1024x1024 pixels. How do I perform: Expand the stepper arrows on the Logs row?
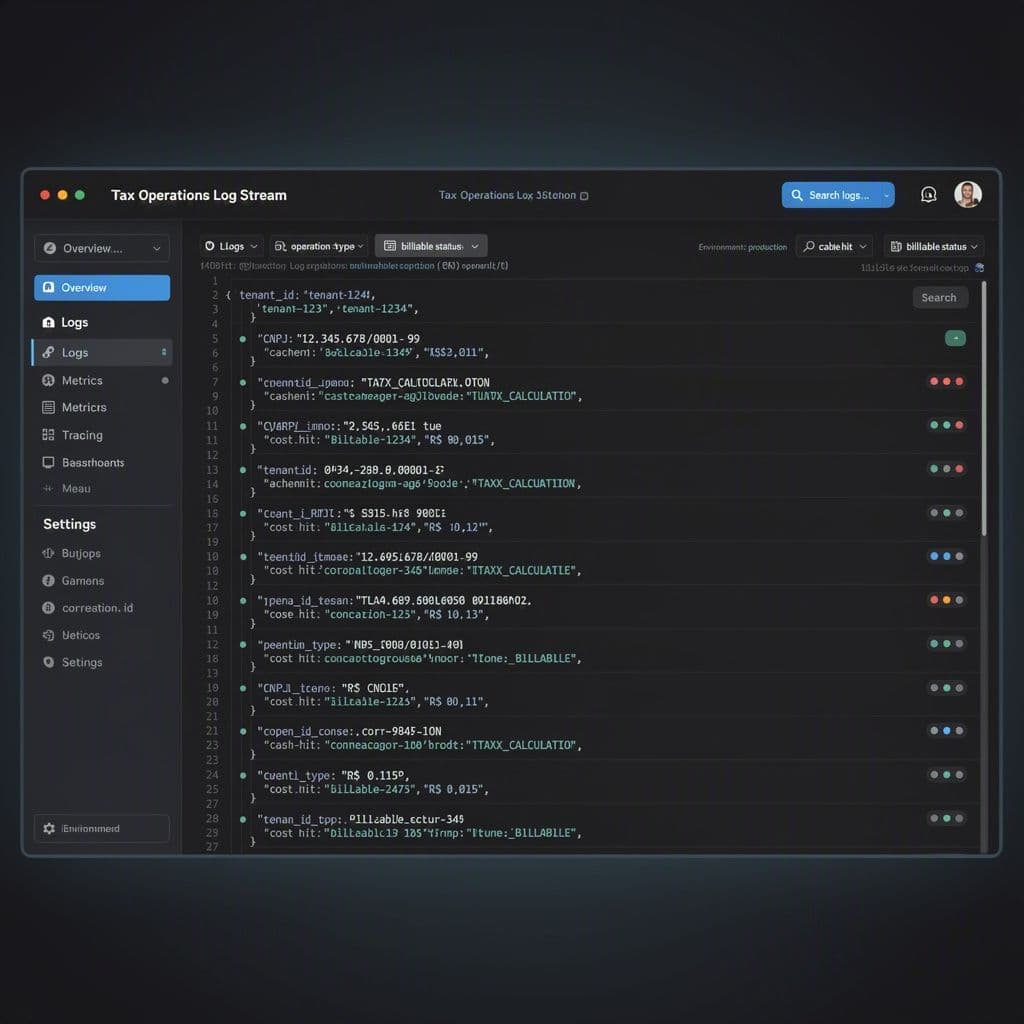[x=163, y=352]
